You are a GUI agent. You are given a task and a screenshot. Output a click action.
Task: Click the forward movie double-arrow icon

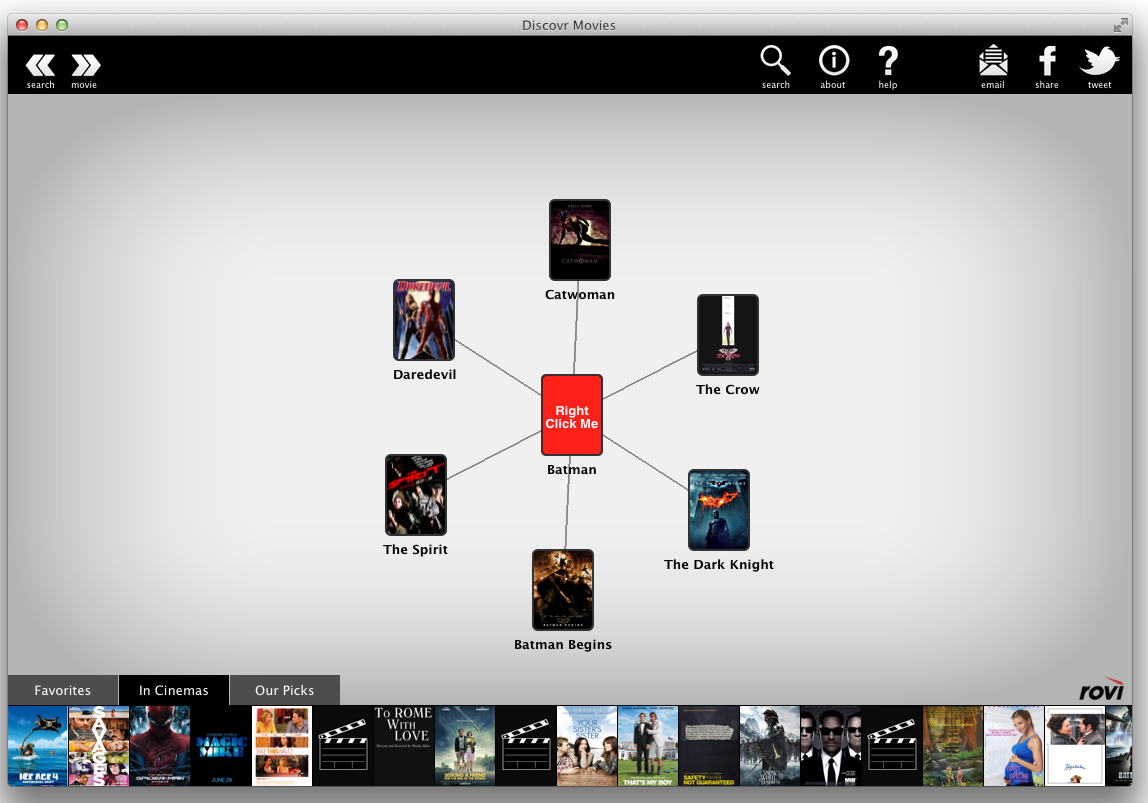[85, 66]
